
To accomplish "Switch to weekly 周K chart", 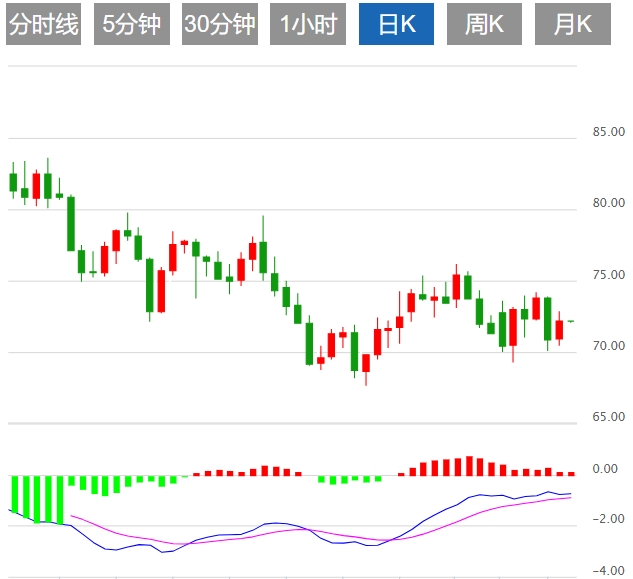I will [484, 25].
